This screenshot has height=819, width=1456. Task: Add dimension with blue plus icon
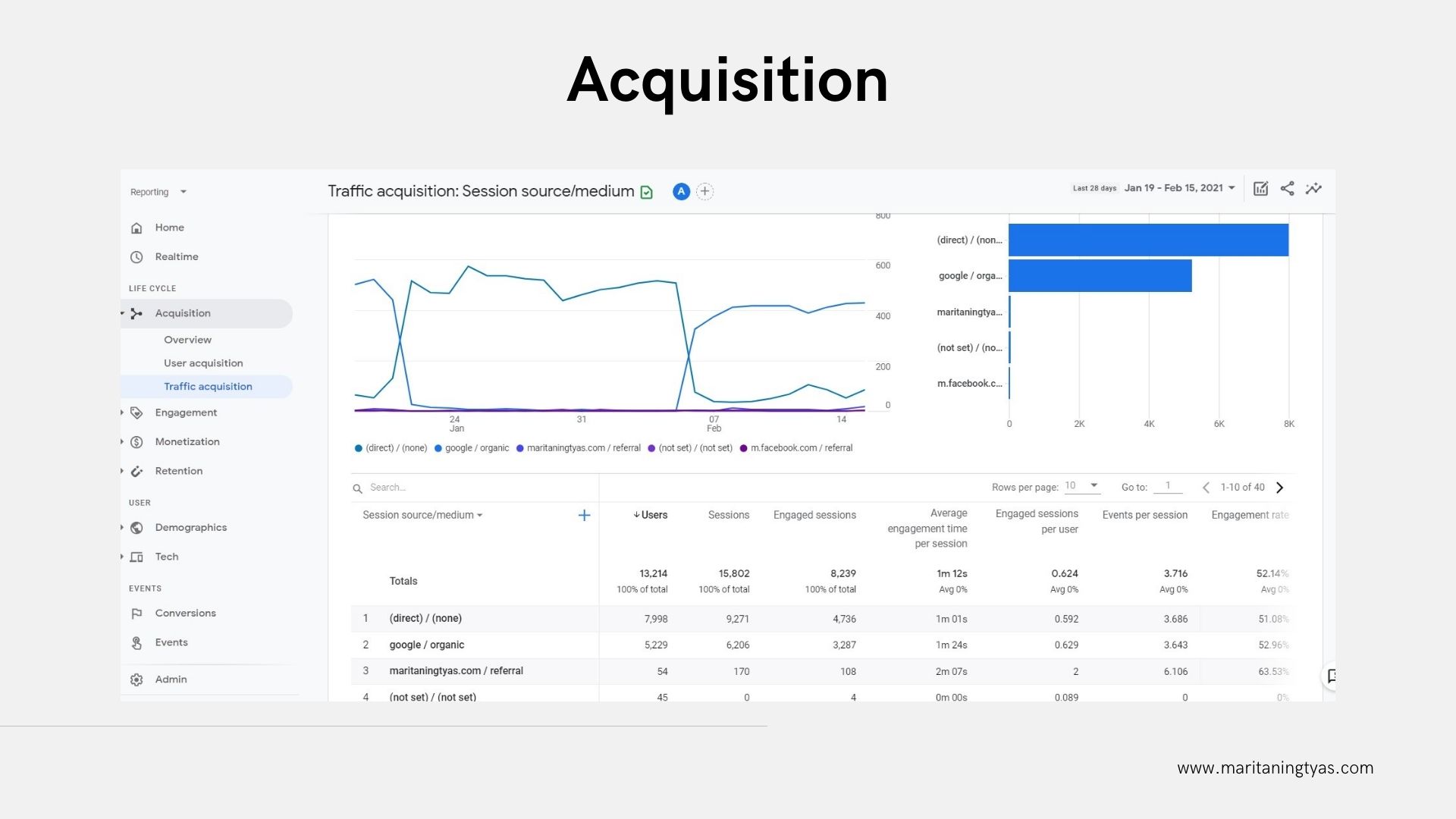click(x=584, y=516)
